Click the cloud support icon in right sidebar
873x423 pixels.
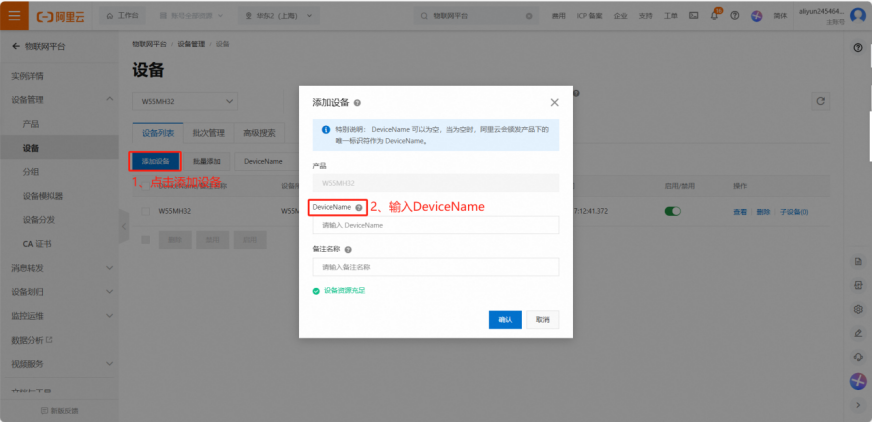point(858,357)
